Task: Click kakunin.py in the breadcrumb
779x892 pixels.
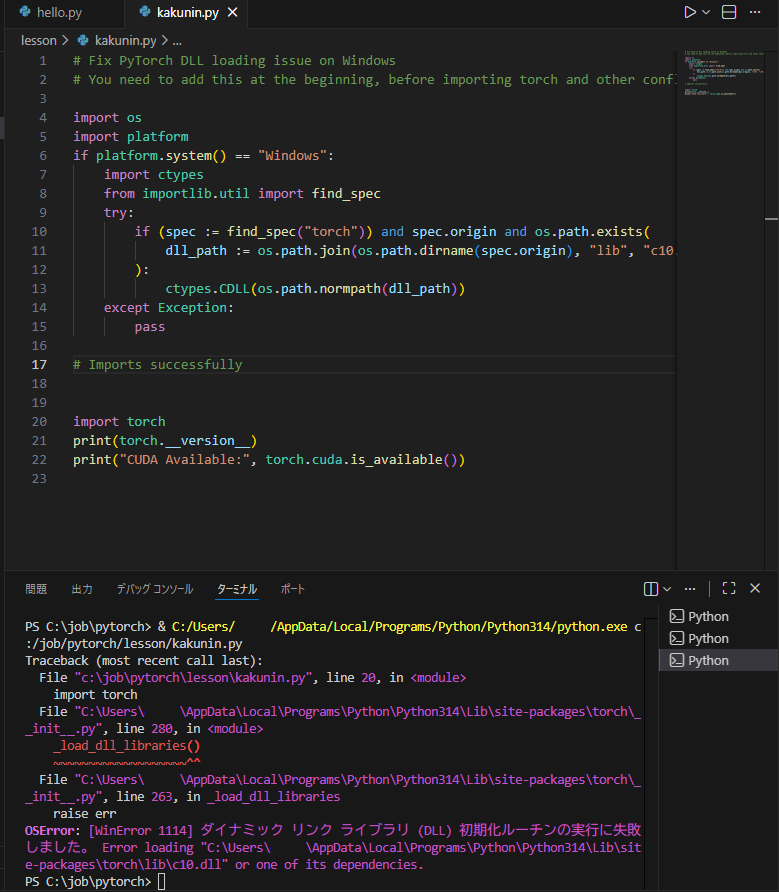Action: (125, 40)
